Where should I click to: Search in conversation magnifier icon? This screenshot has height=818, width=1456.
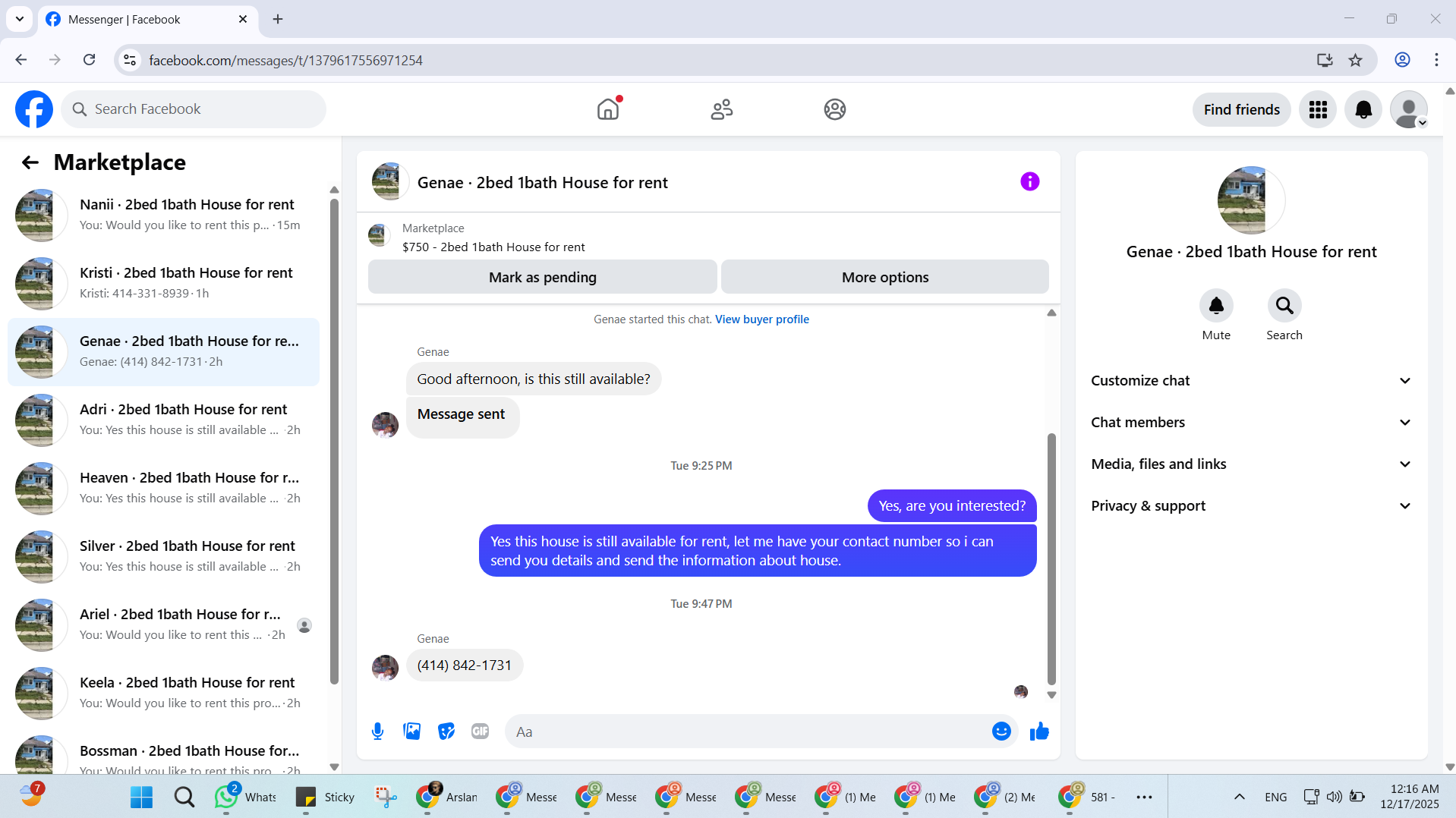point(1284,305)
